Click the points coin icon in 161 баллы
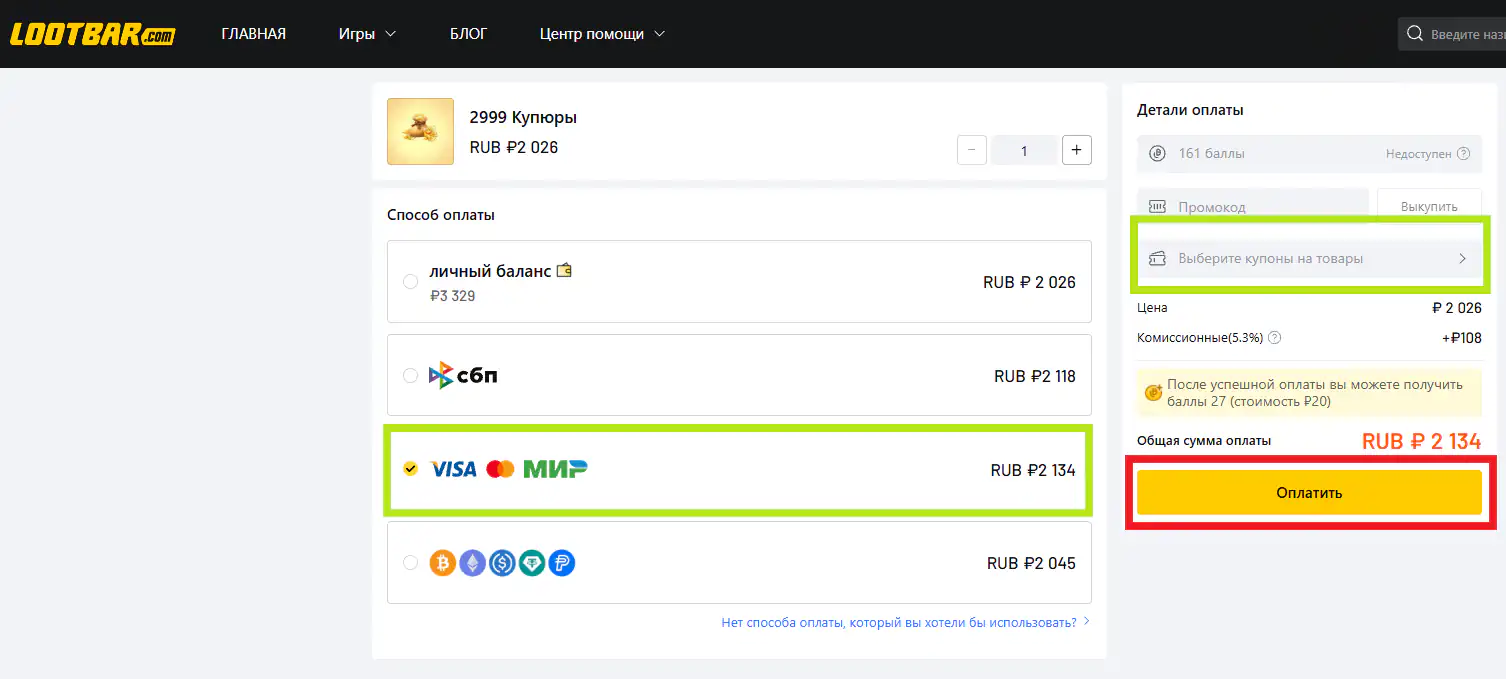This screenshot has width=1506, height=679. (1158, 154)
